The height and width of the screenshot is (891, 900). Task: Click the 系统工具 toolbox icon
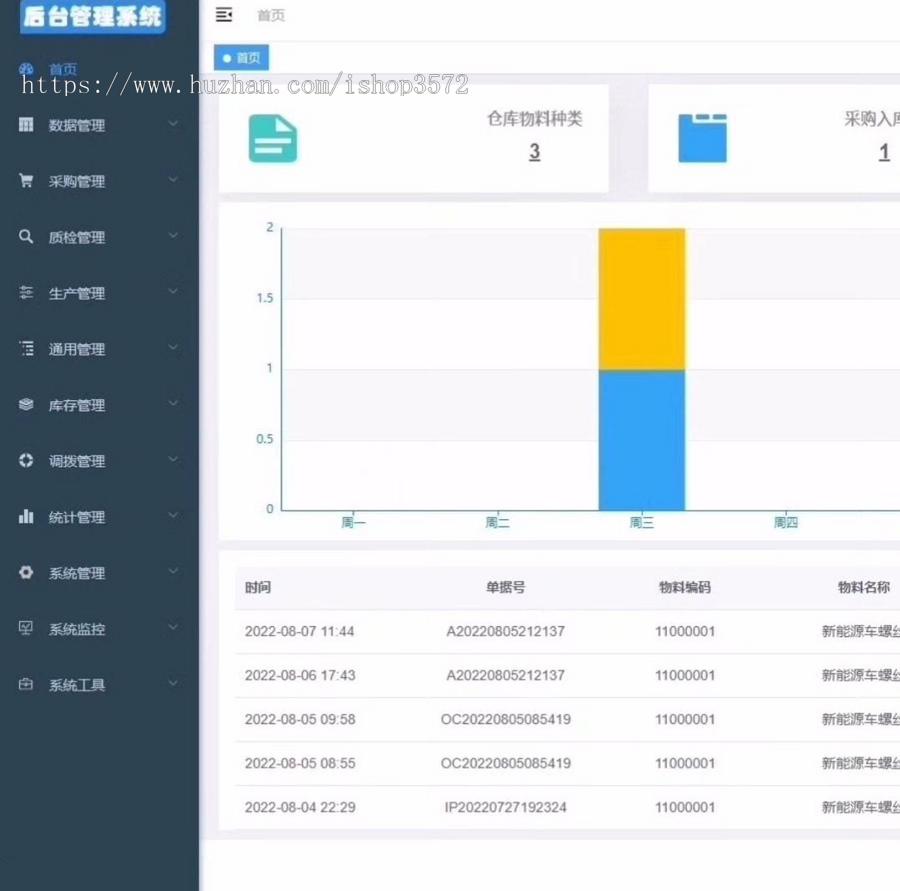tap(26, 684)
